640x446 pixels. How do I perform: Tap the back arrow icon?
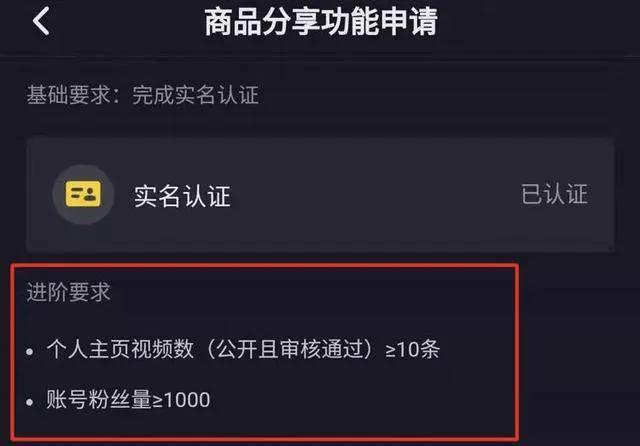(41, 21)
